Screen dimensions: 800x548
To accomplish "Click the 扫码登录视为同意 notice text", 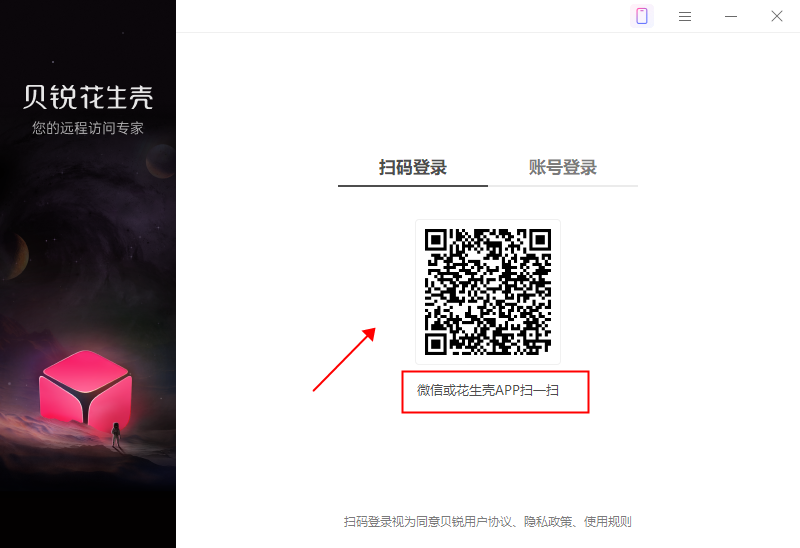I will [392, 521].
